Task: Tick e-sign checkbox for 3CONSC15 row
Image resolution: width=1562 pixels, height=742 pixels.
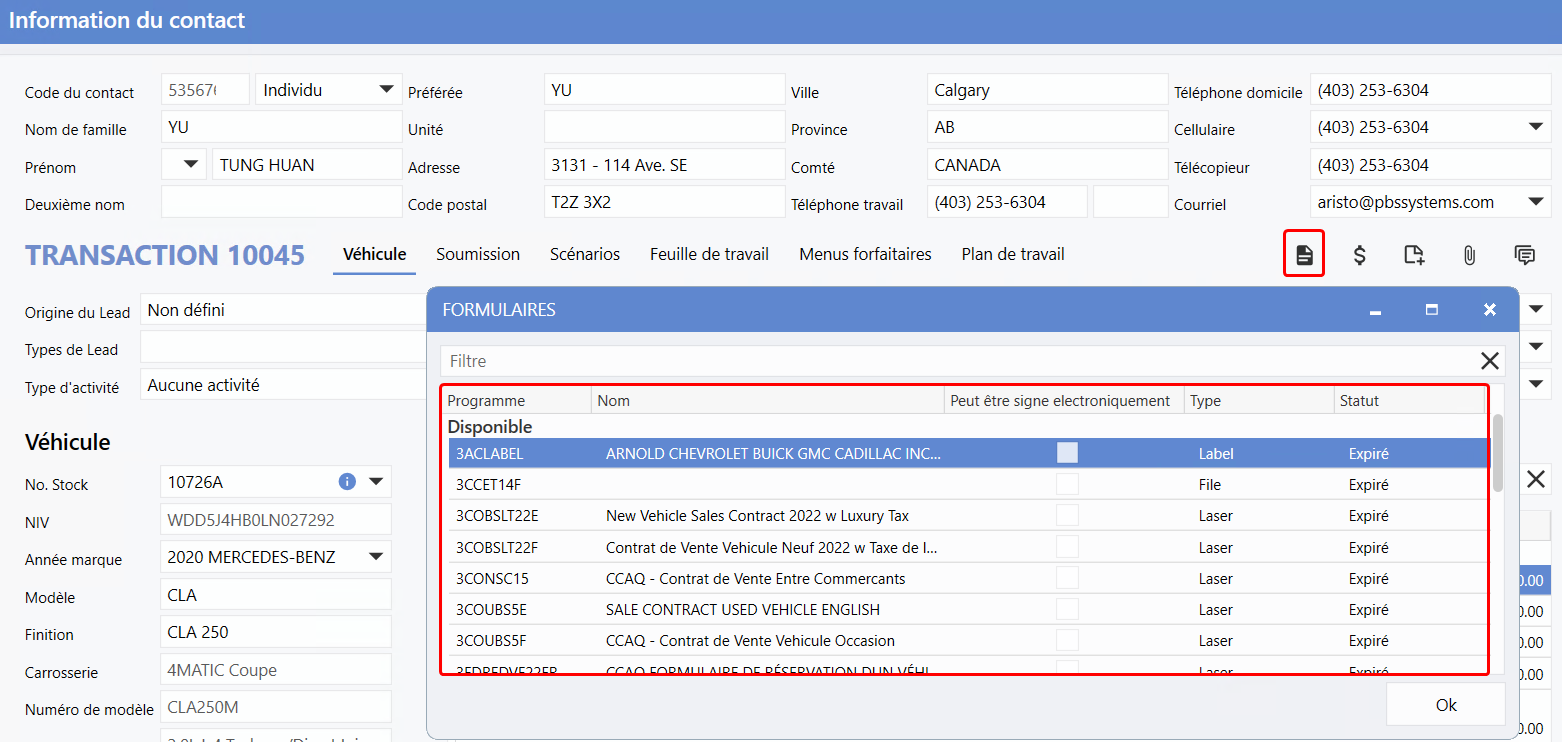Action: [1067, 578]
